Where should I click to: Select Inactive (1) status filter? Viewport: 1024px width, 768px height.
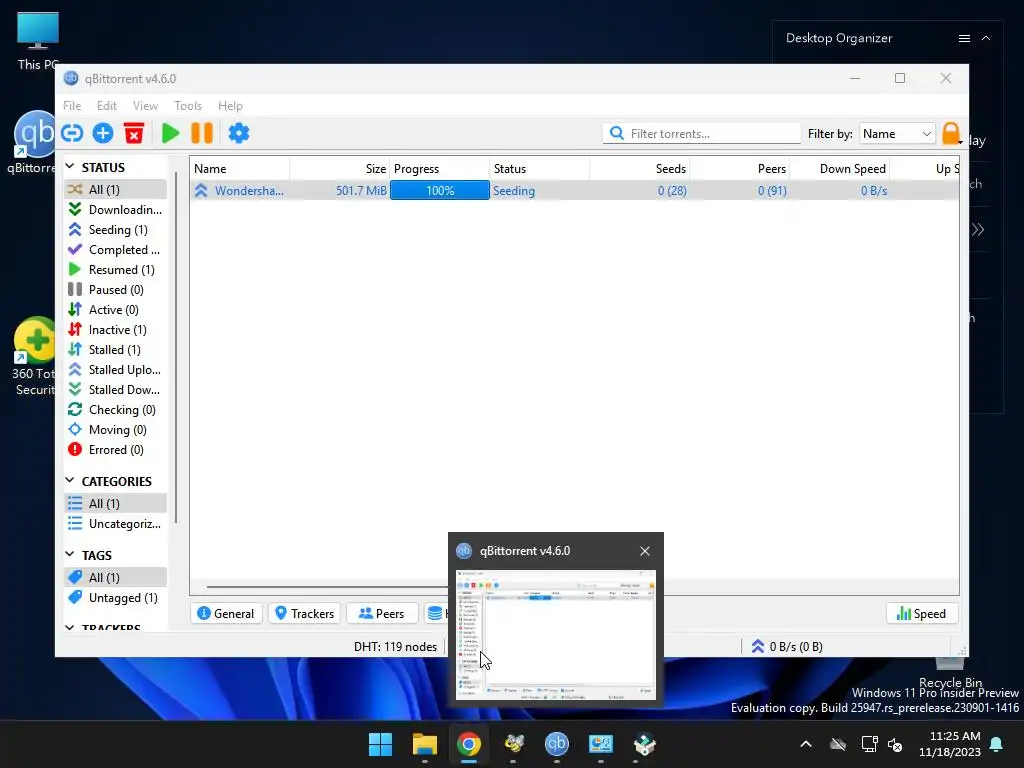click(x=116, y=330)
